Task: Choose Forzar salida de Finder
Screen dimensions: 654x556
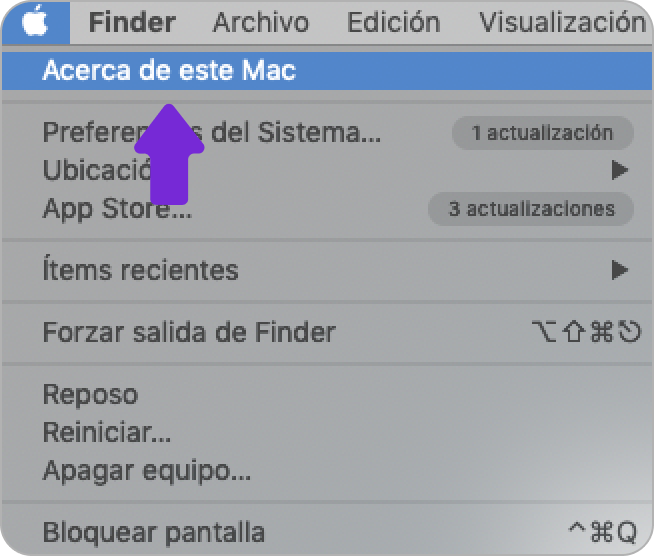Action: (x=189, y=332)
